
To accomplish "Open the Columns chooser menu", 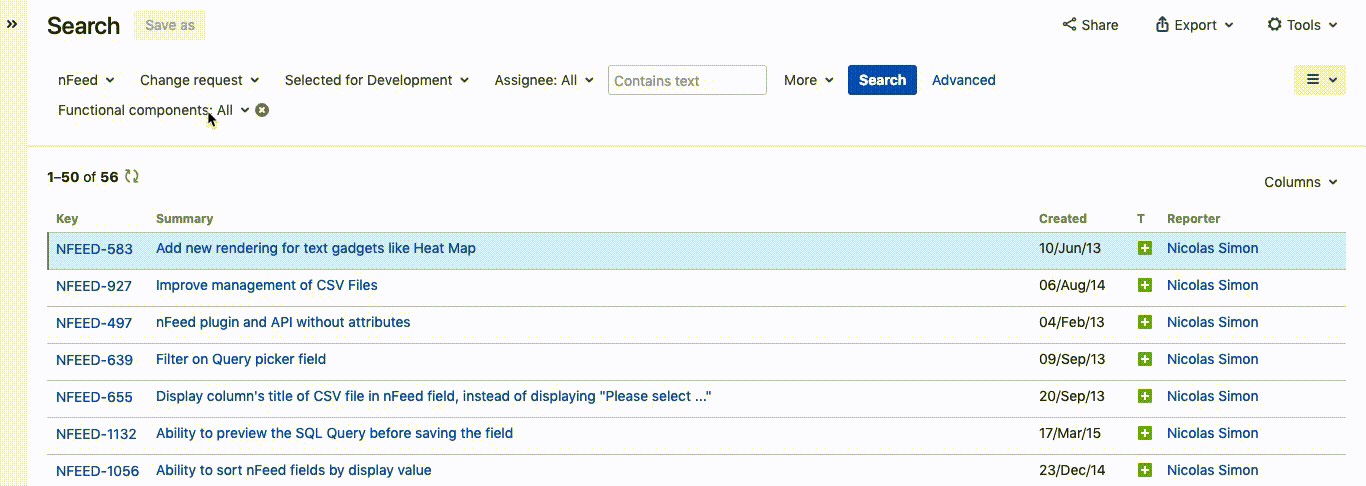I will point(1300,182).
